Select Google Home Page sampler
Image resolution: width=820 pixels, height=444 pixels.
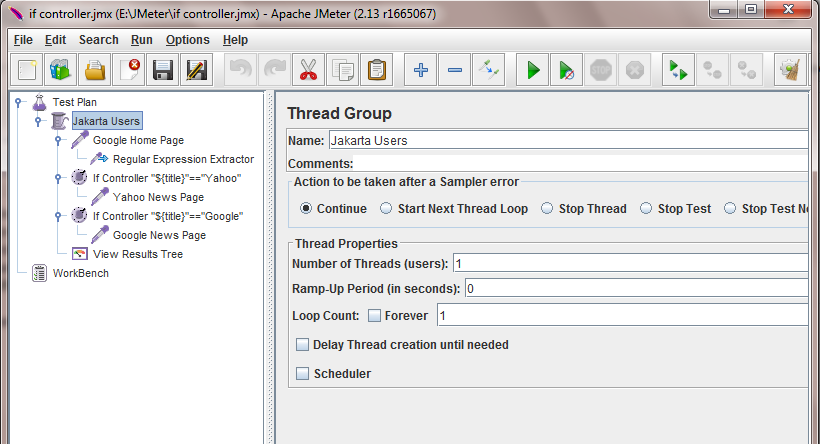pyautogui.click(x=138, y=140)
